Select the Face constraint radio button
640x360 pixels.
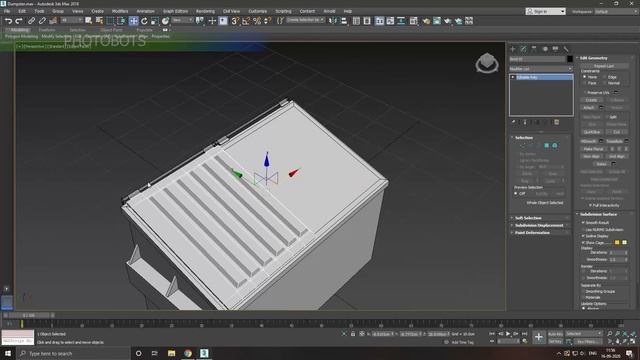pyautogui.click(x=584, y=83)
